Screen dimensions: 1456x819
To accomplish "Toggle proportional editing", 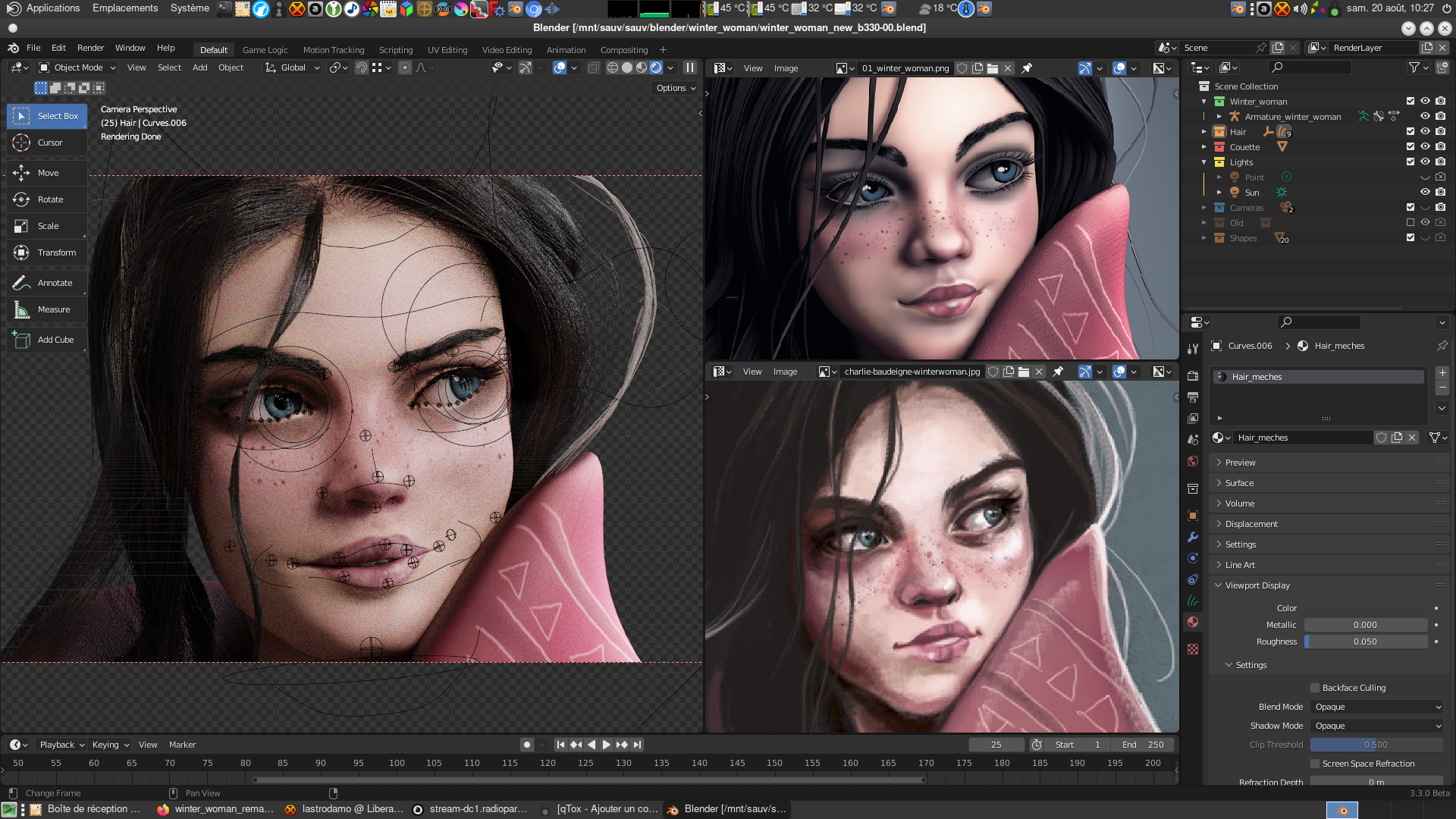I will [x=405, y=67].
